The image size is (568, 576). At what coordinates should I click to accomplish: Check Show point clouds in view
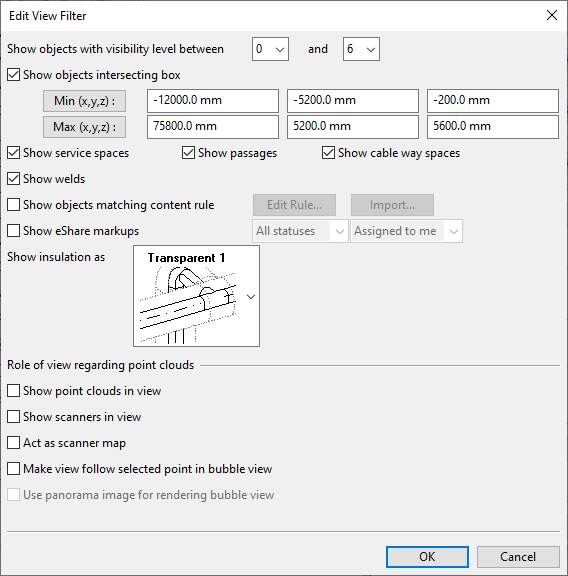point(14,391)
